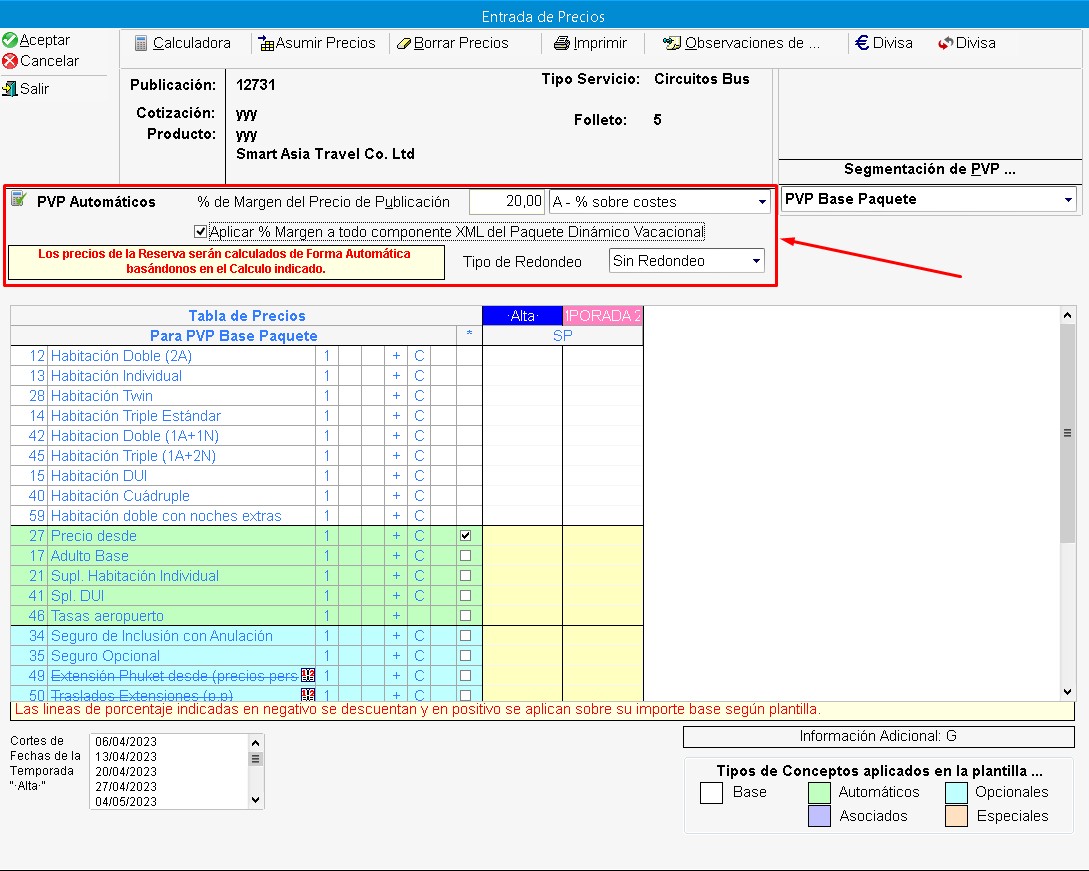
Task: Click the Aceptar label text
Action: pyautogui.click(x=44, y=40)
